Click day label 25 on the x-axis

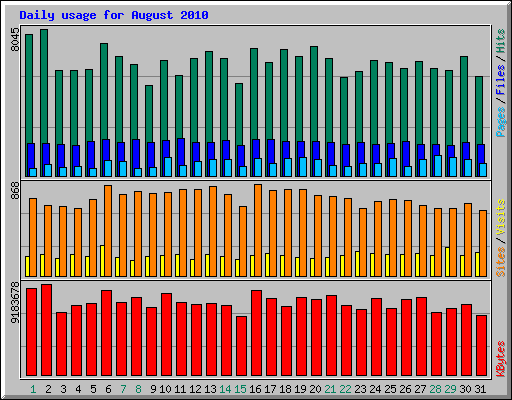tap(390, 389)
